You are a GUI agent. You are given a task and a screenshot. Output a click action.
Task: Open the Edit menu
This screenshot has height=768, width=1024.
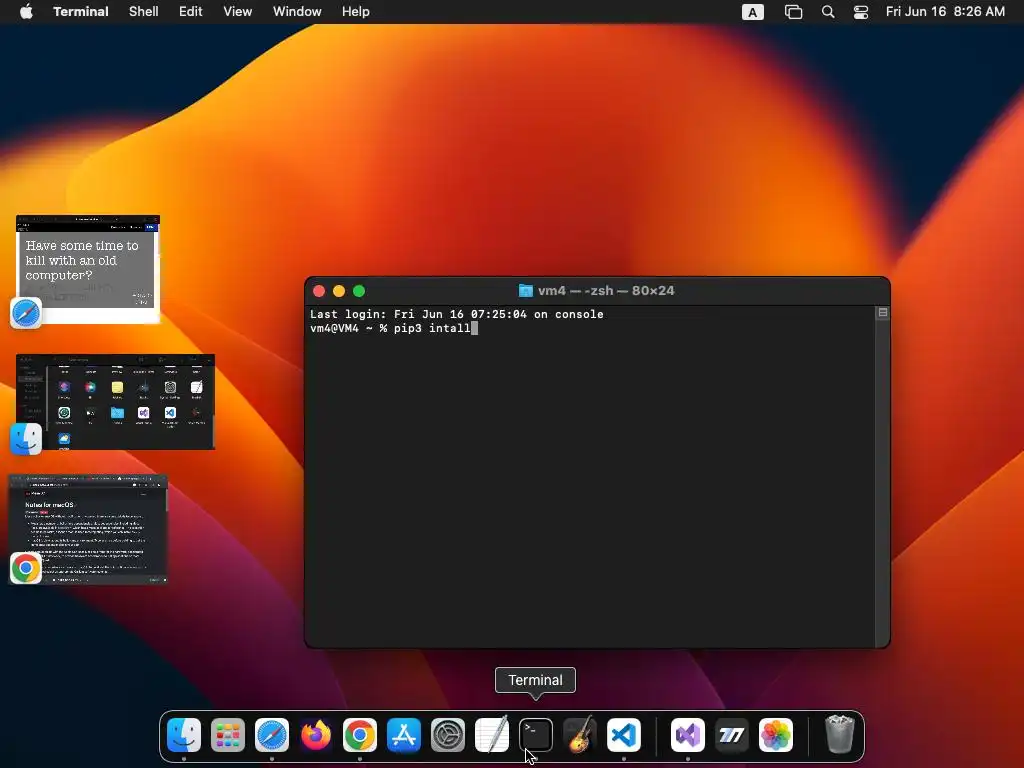191,11
